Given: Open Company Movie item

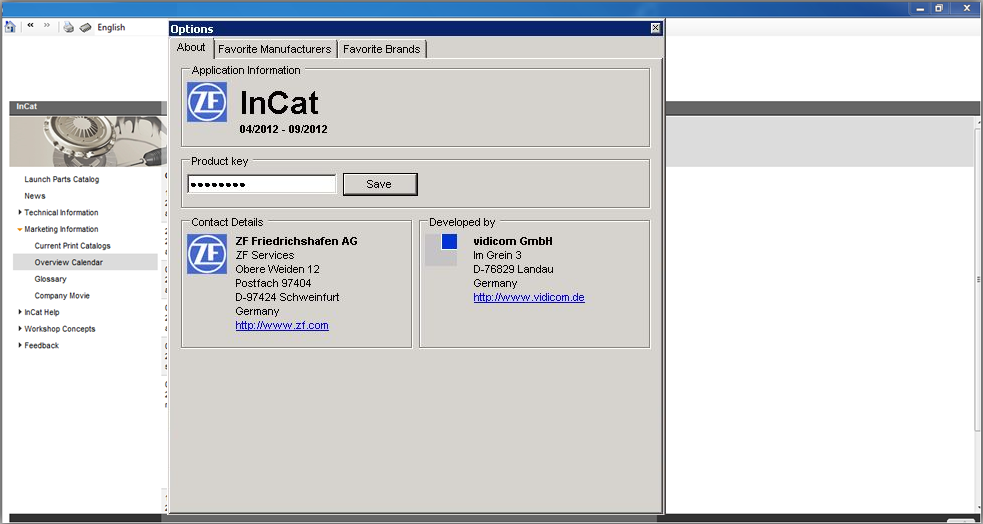Looking at the screenshot, I should coord(62,295).
